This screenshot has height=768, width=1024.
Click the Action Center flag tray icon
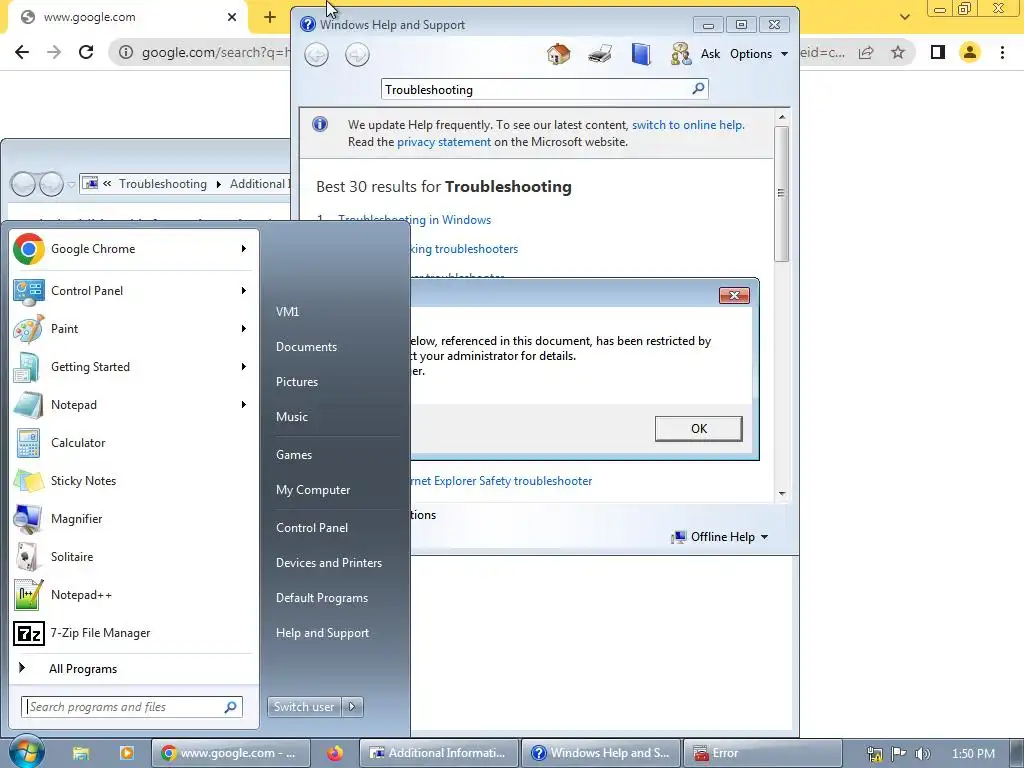(x=899, y=754)
